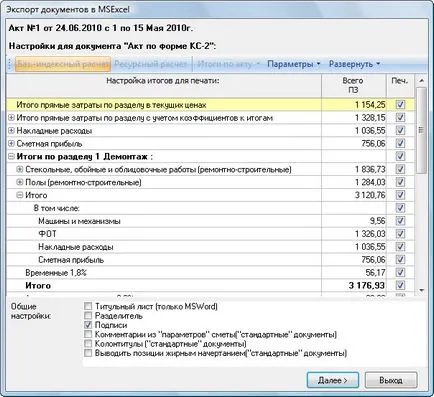
Task: Toggle print checkbox for В том числе row
Action: (400, 208)
